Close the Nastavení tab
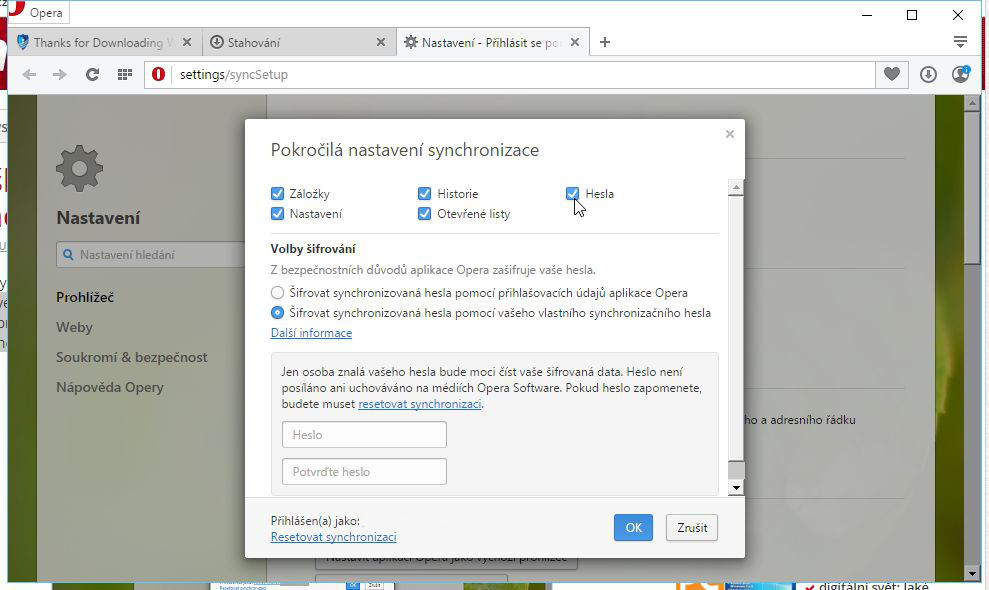 (x=575, y=42)
